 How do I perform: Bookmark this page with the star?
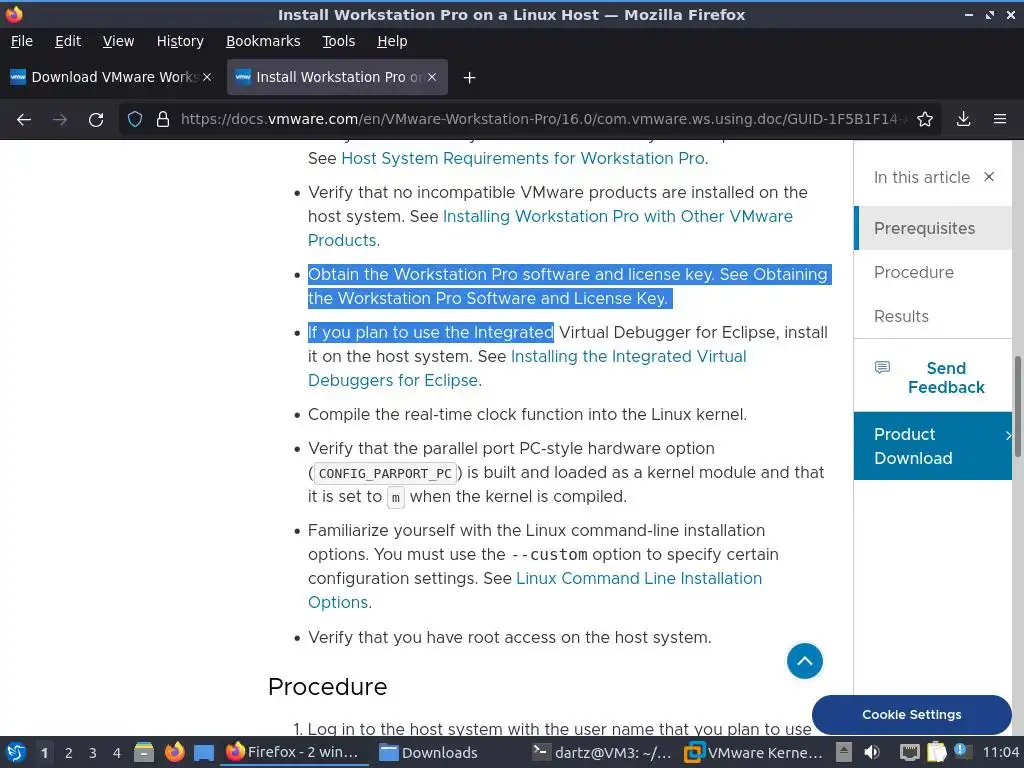925,120
